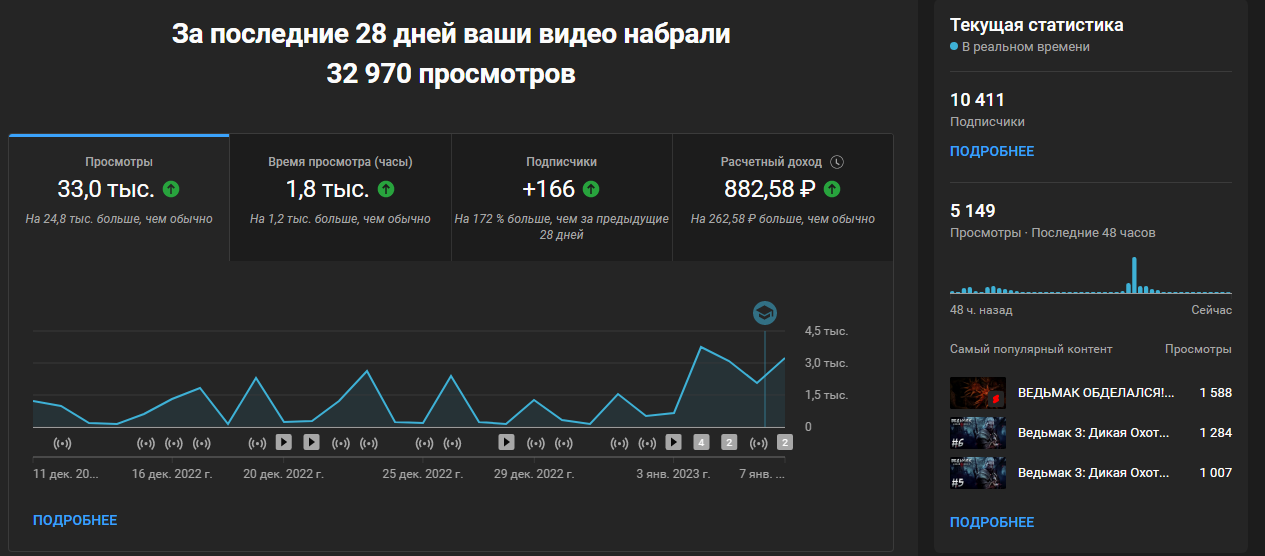The height and width of the screenshot is (556, 1265).
Task: Click ПОДРОБНЕЕ below the popular content list
Action: [x=991, y=522]
